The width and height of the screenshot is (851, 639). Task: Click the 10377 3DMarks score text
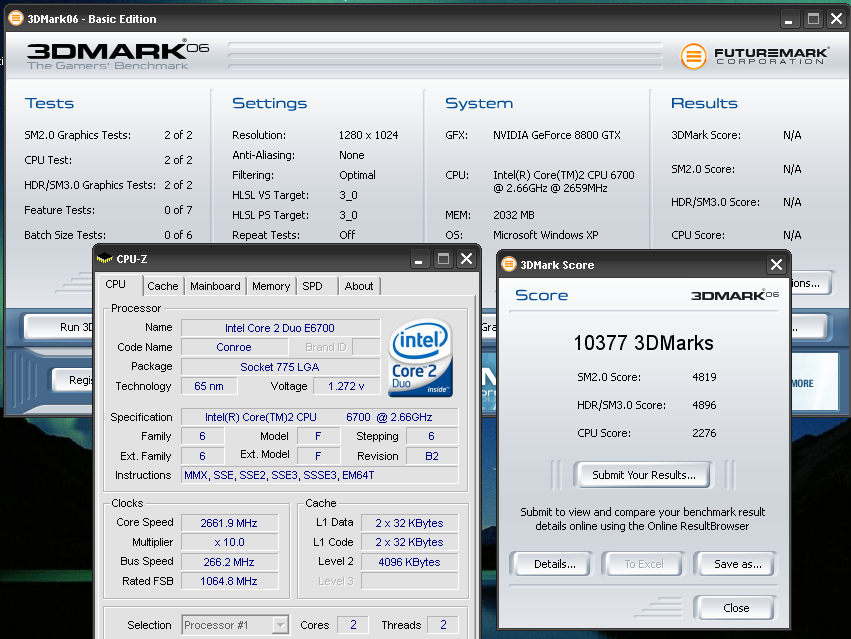[643, 343]
